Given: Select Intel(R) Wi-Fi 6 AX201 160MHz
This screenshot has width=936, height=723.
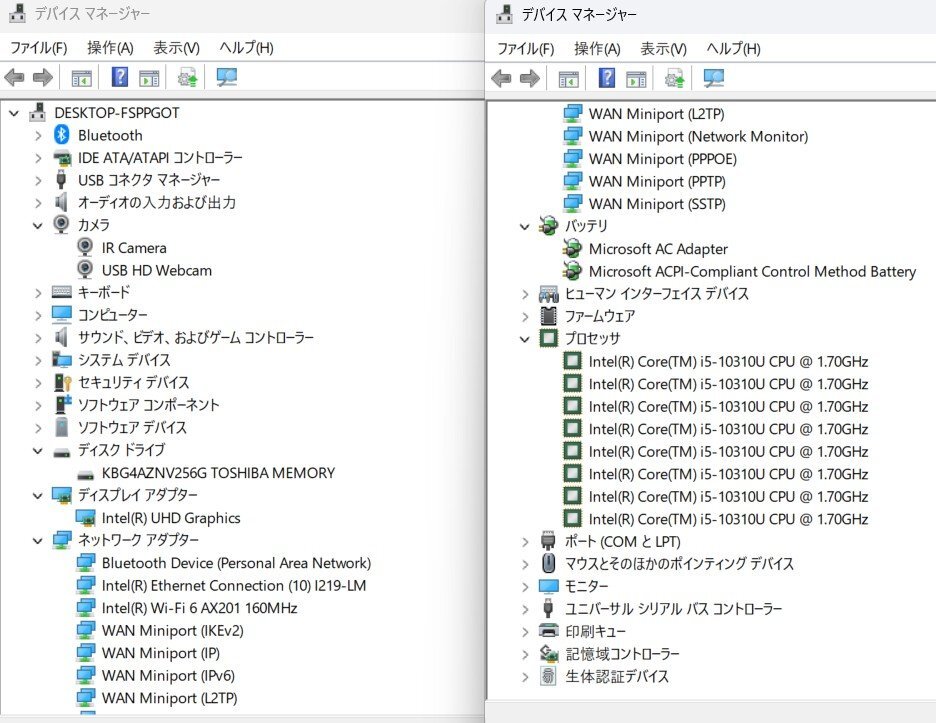Looking at the screenshot, I should pyautogui.click(x=199, y=608).
